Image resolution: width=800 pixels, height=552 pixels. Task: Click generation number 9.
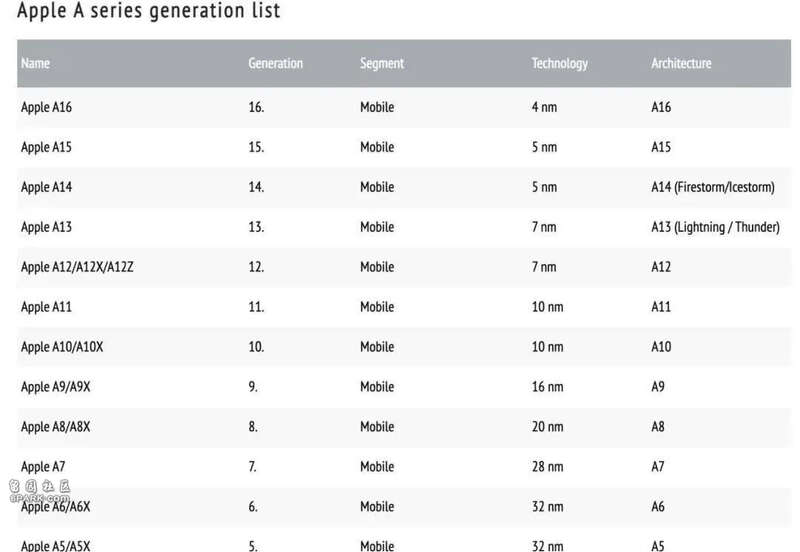point(253,386)
